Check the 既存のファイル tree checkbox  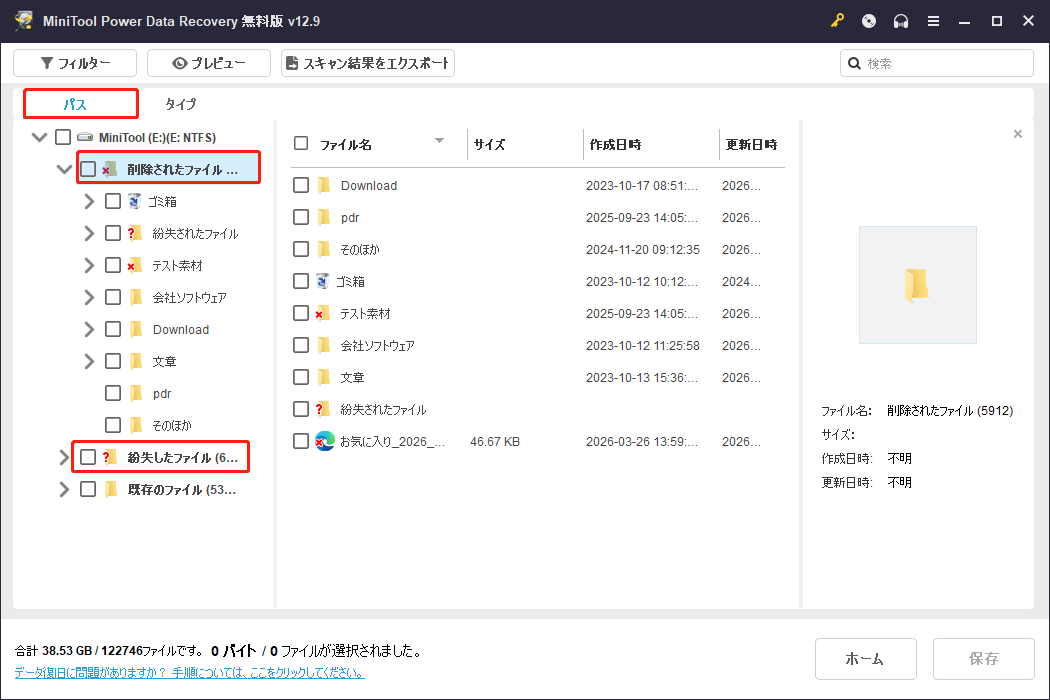click(88, 490)
